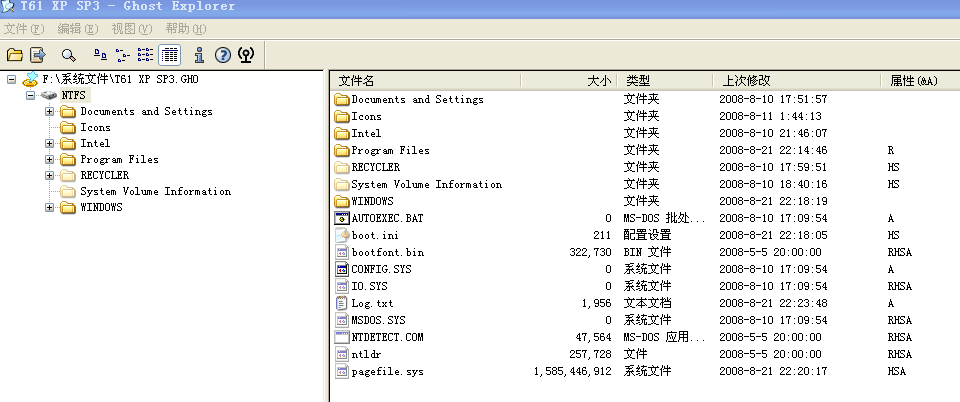
Task: Expand the Intel folder in tree
Action: [50, 143]
